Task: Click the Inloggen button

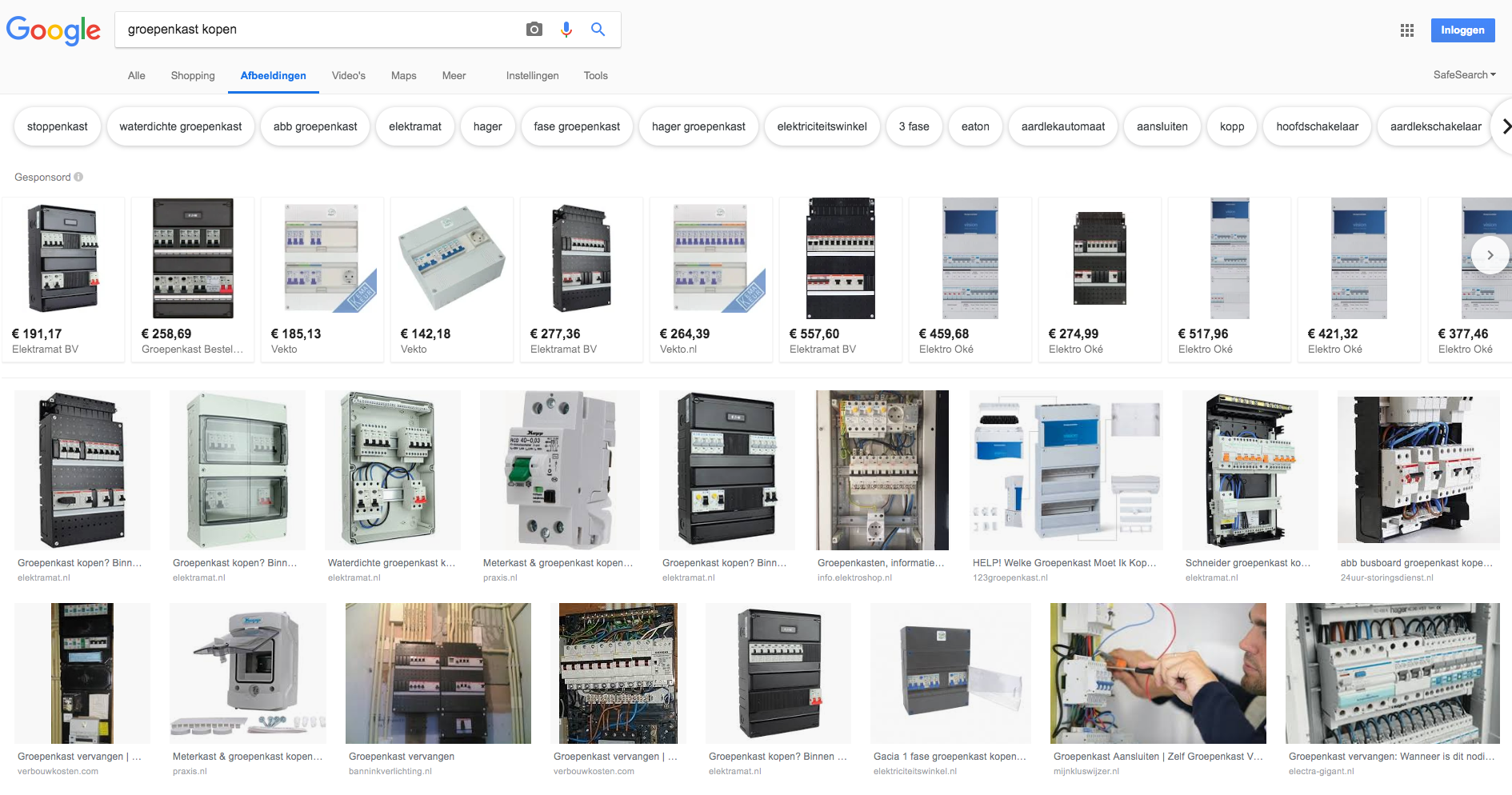Action: click(x=1462, y=30)
